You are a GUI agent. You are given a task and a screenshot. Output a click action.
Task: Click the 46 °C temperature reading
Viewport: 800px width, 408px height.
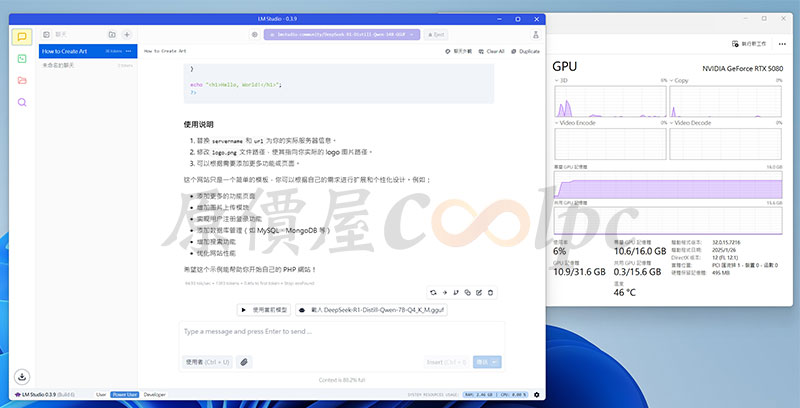(624, 292)
